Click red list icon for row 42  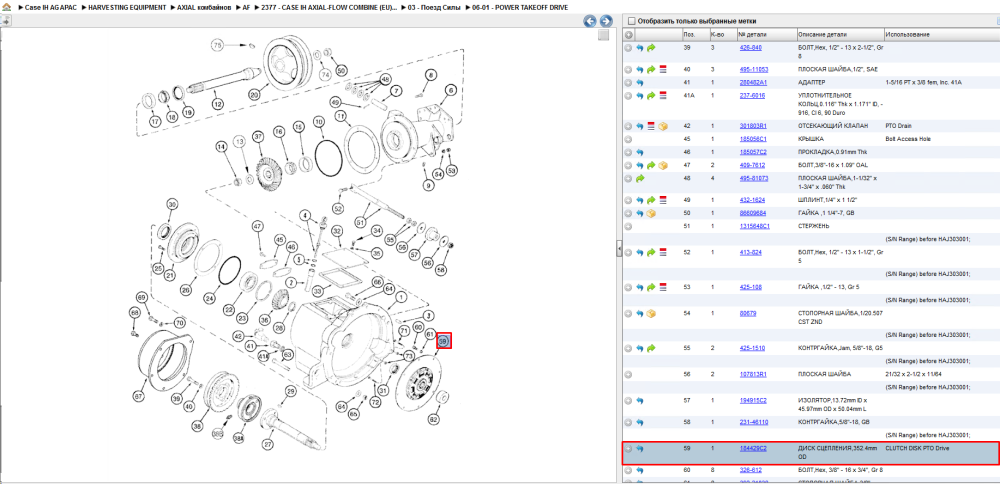tap(651, 126)
